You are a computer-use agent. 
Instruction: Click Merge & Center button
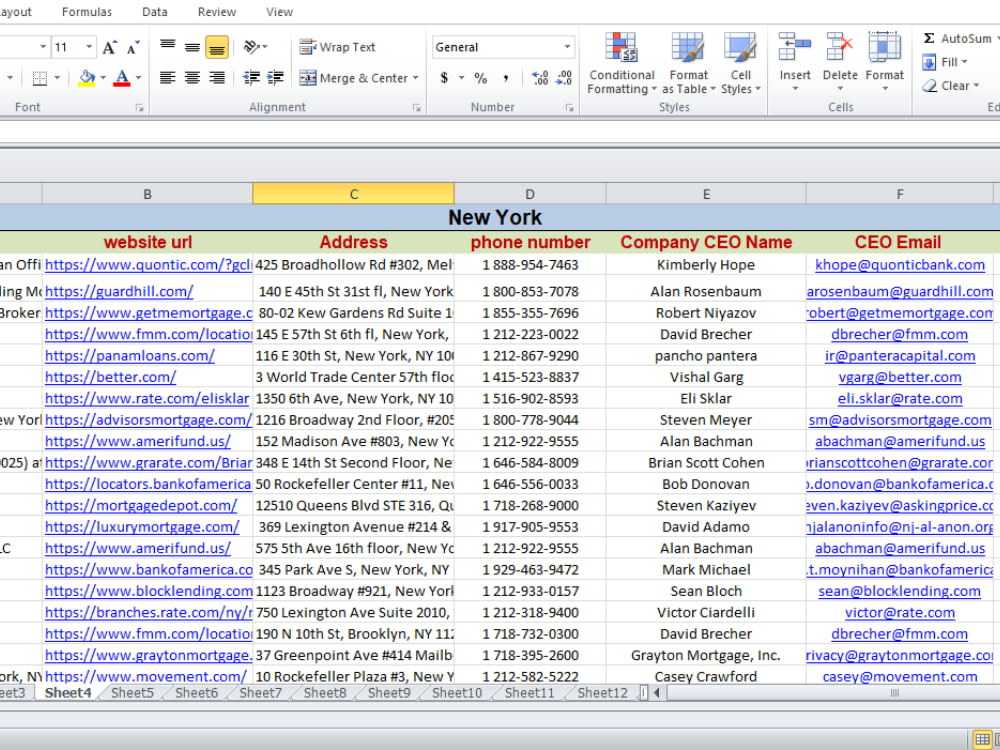tap(354, 78)
